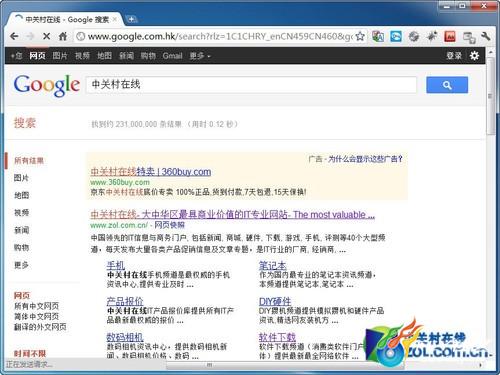
Task: Bookmark this page with the star icon
Action: [x=360, y=36]
